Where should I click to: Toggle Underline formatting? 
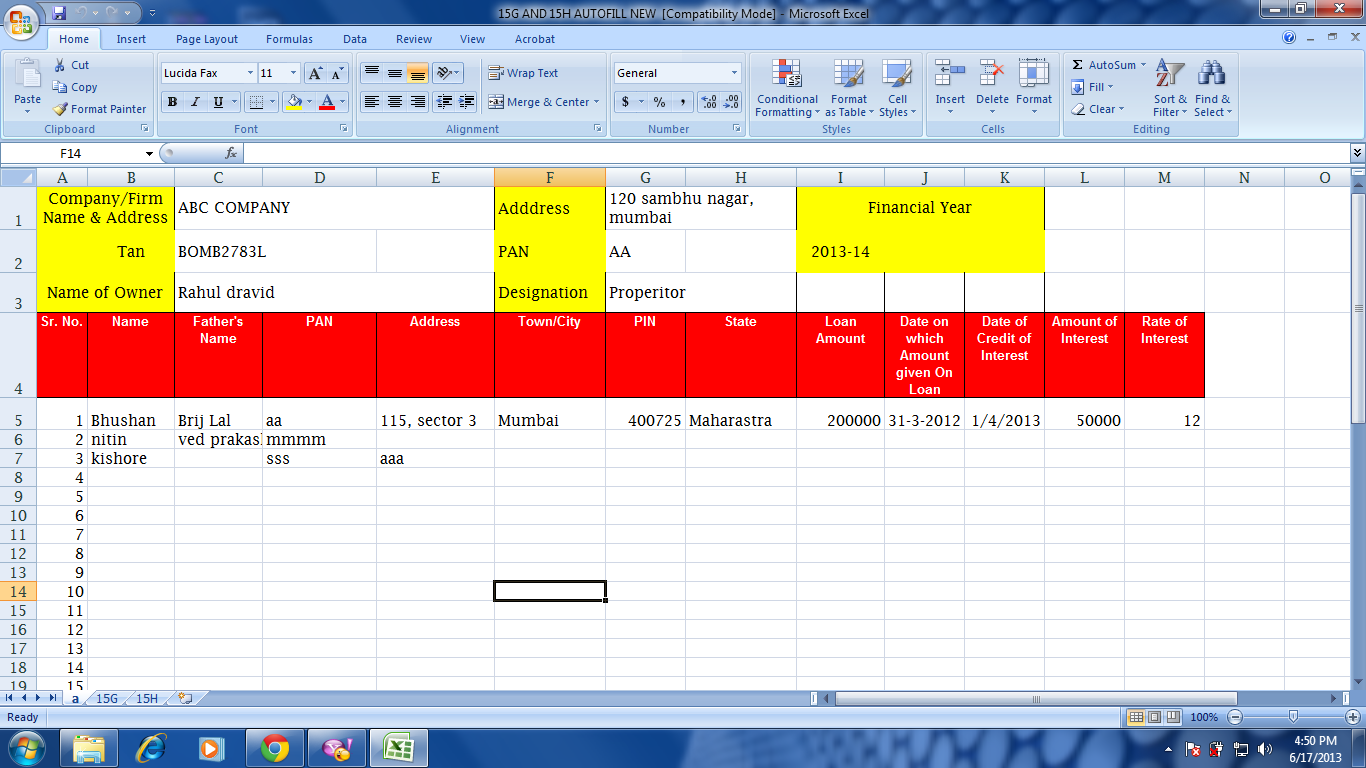(218, 102)
